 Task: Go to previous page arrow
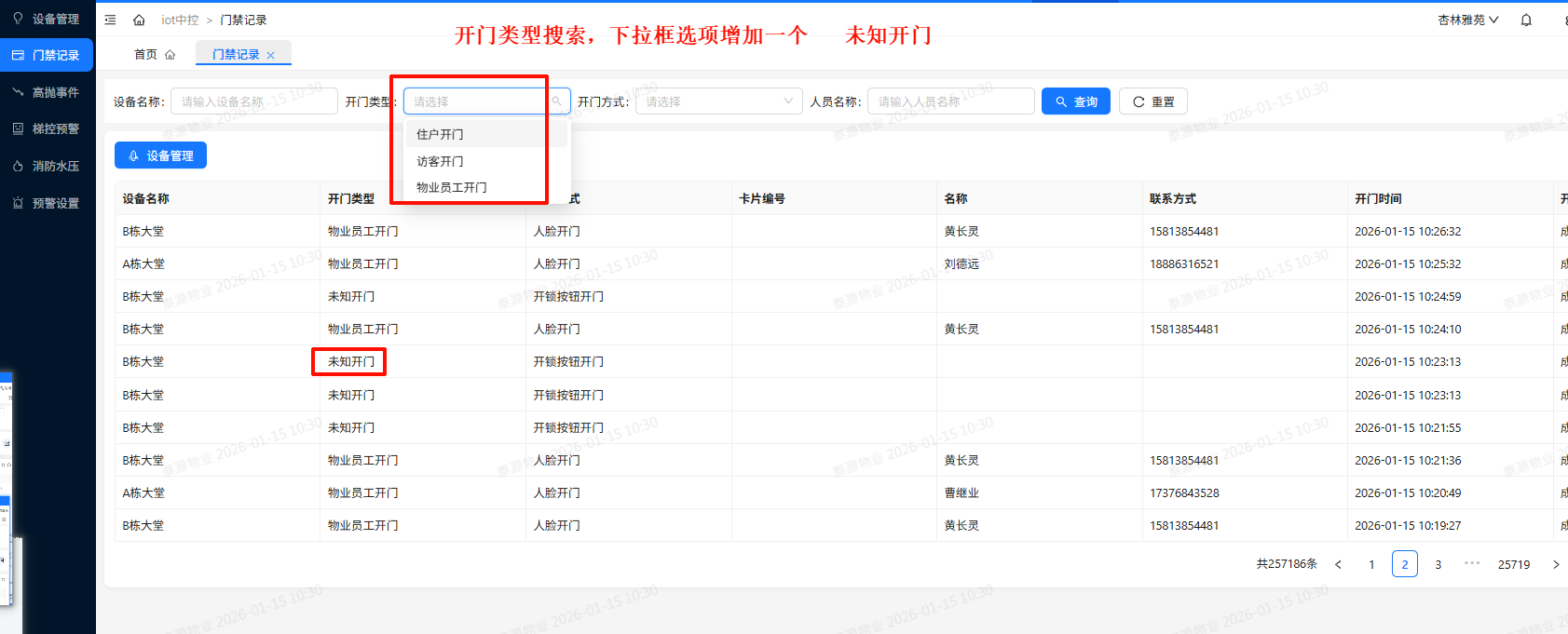pyautogui.click(x=1338, y=564)
